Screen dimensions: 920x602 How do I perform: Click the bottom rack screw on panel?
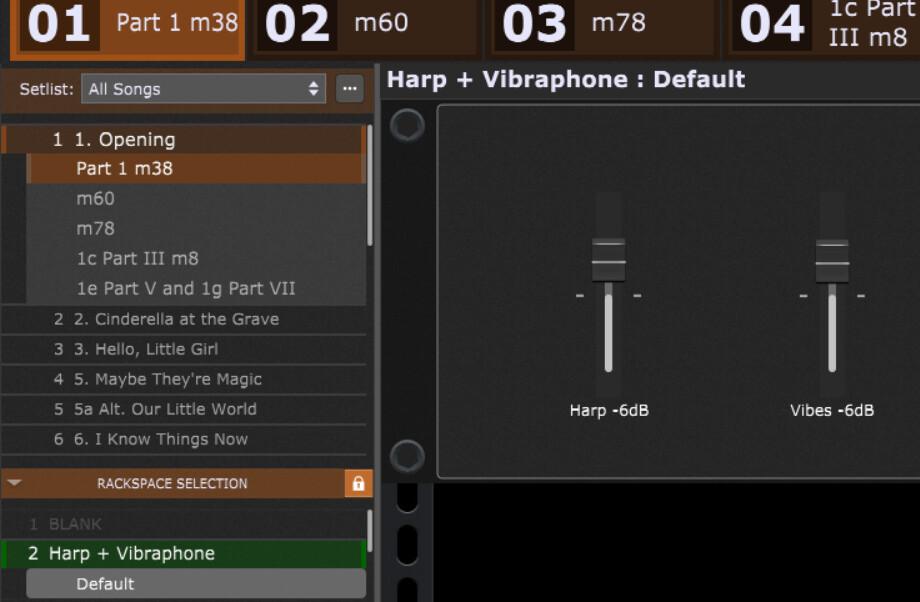click(x=407, y=456)
